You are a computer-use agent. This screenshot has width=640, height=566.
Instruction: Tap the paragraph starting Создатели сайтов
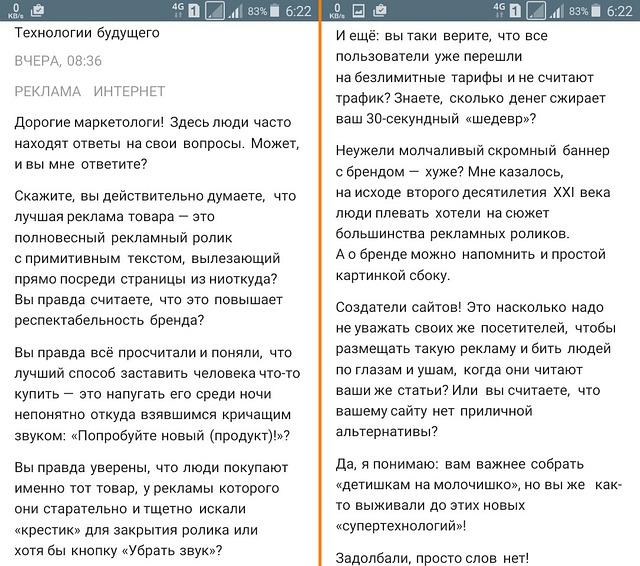point(476,369)
